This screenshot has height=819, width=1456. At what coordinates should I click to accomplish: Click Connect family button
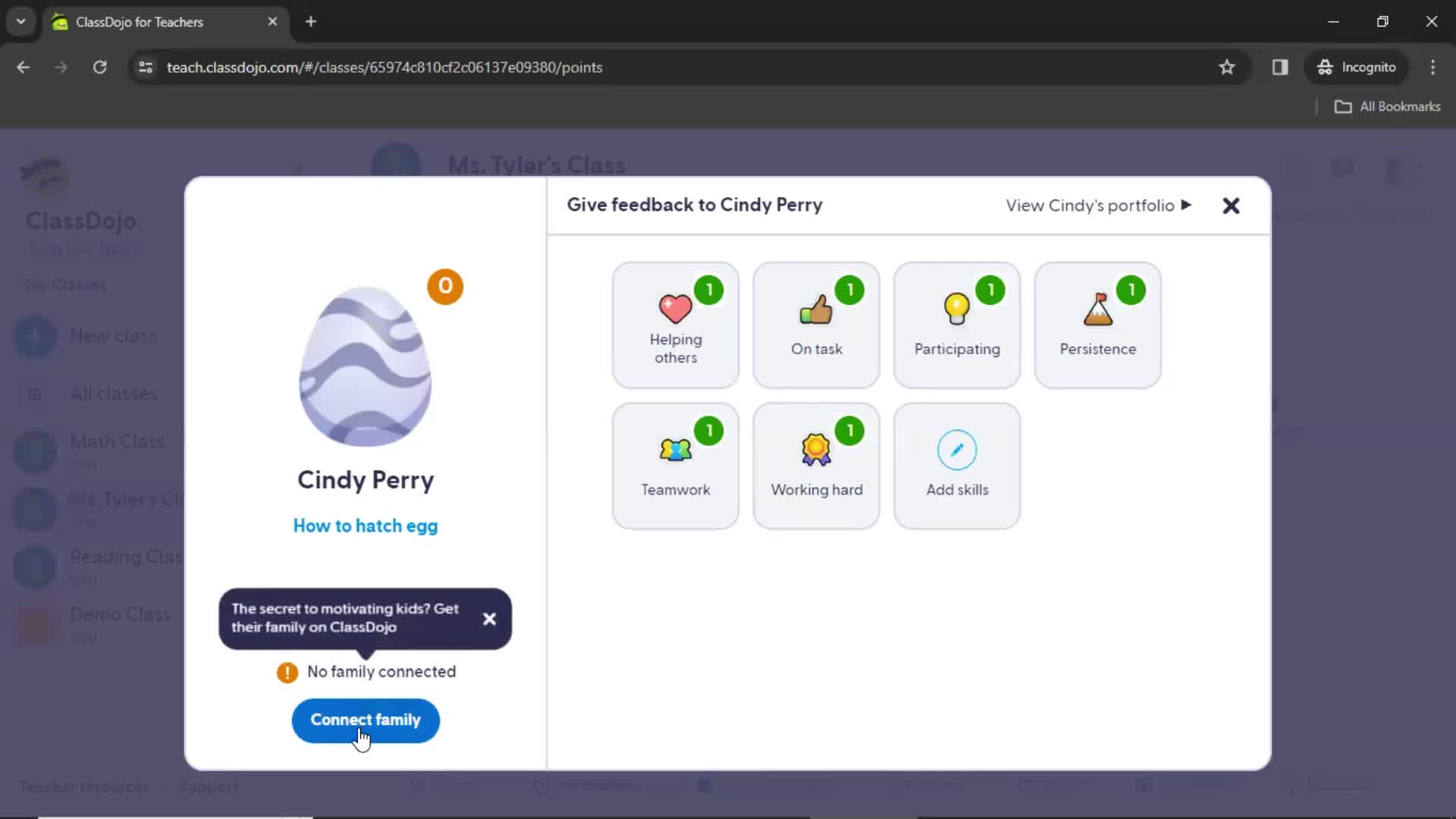[365, 720]
